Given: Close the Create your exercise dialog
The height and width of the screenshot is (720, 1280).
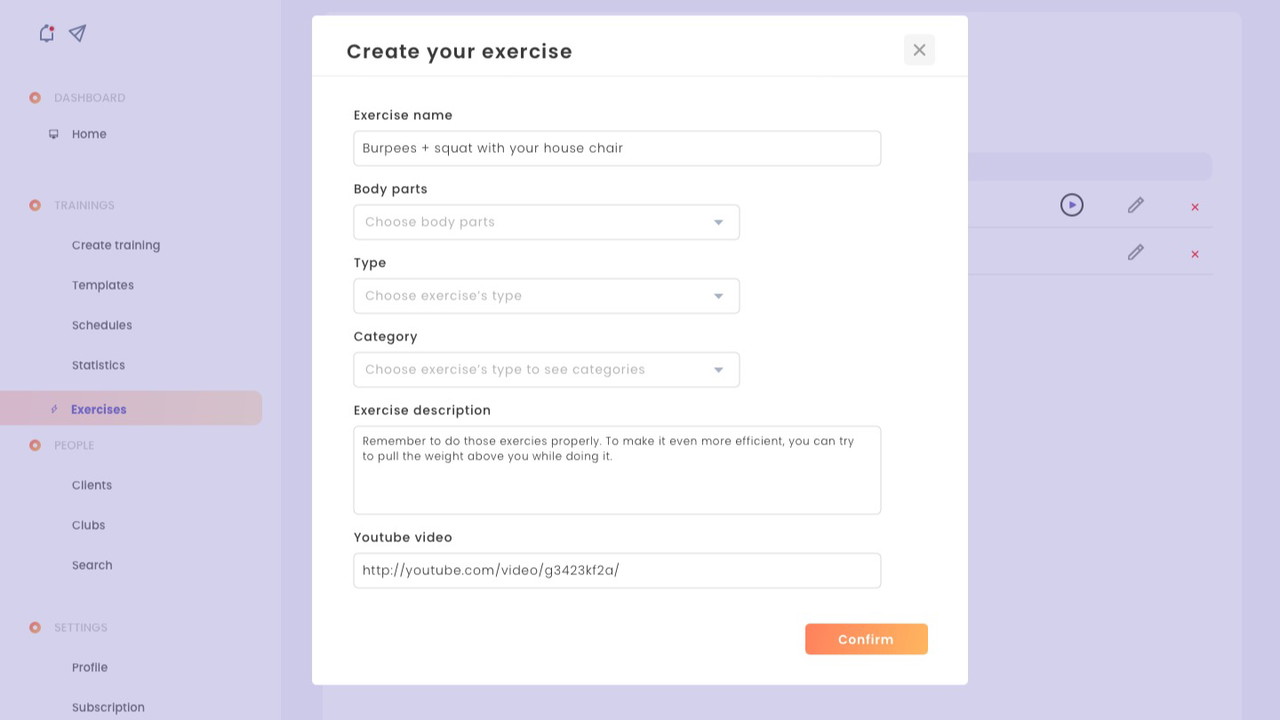Looking at the screenshot, I should (919, 50).
